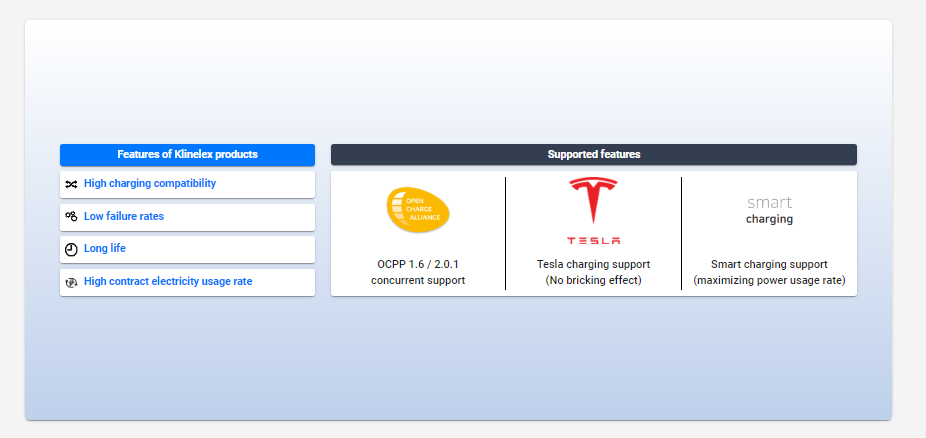The image size is (926, 438).
Task: Click the icon beside High contract electricity usage rate
Action: (71, 282)
